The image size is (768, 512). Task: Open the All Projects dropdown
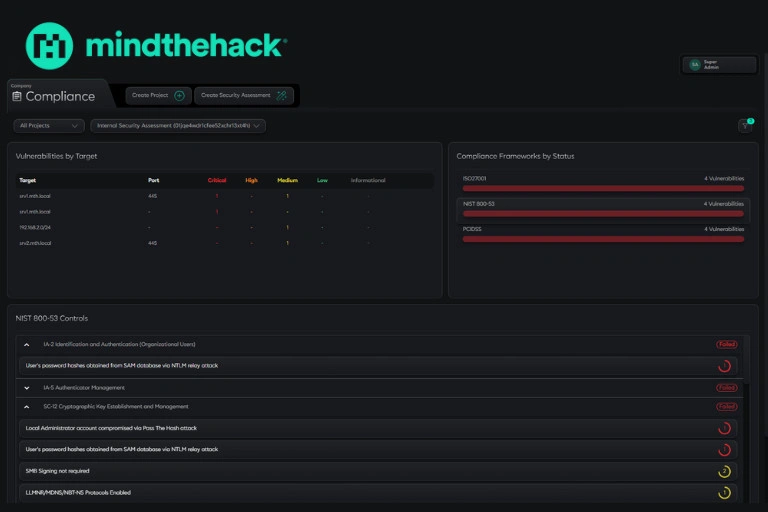tap(49, 126)
